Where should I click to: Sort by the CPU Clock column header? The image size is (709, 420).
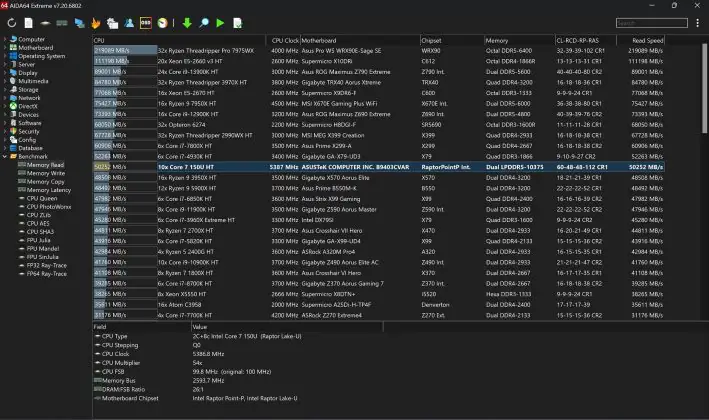284,40
